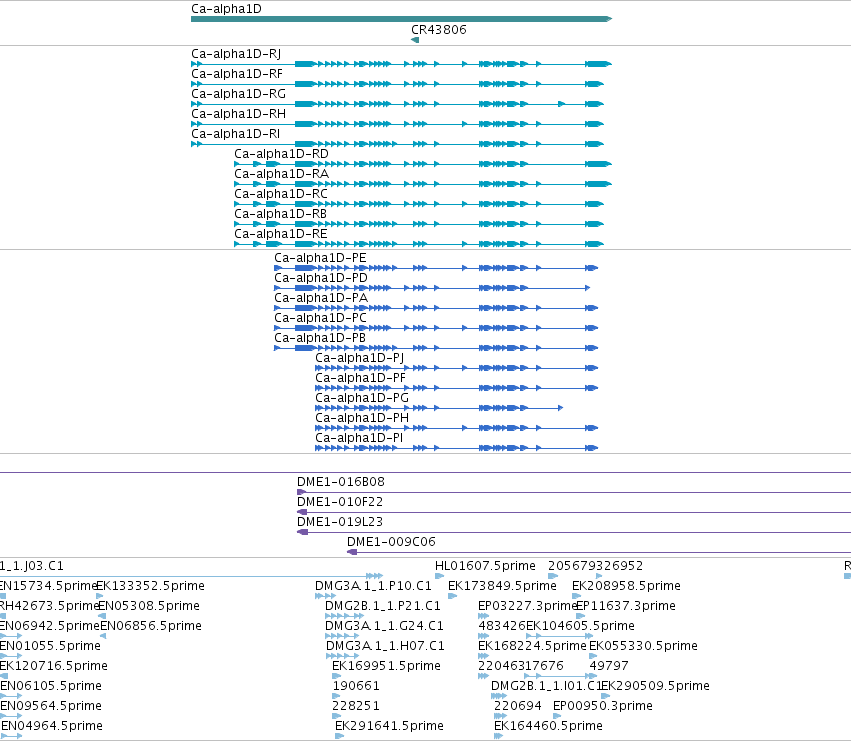Select EST EK120716.5prime

[54, 666]
